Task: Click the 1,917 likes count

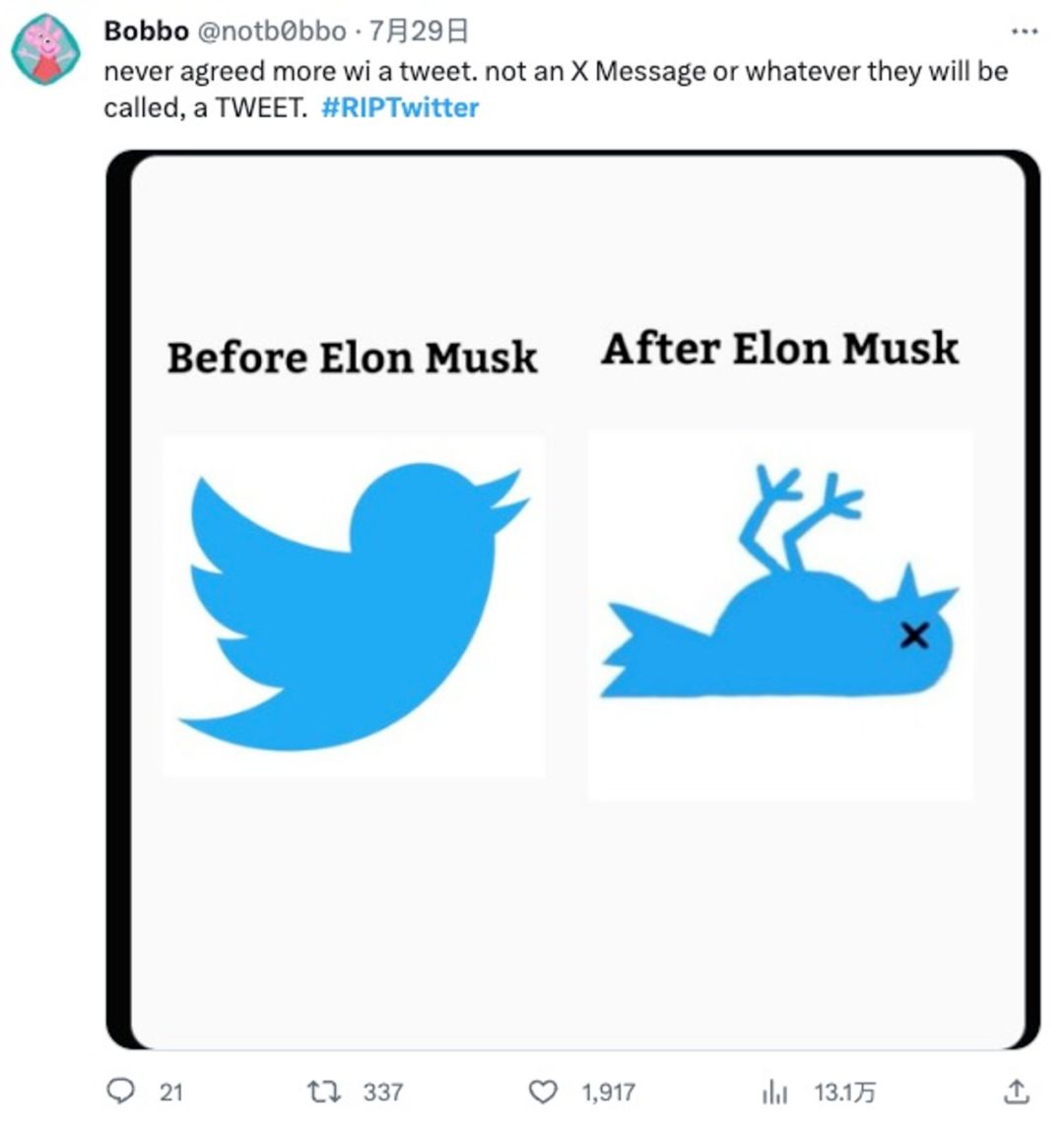Action: click(608, 1092)
